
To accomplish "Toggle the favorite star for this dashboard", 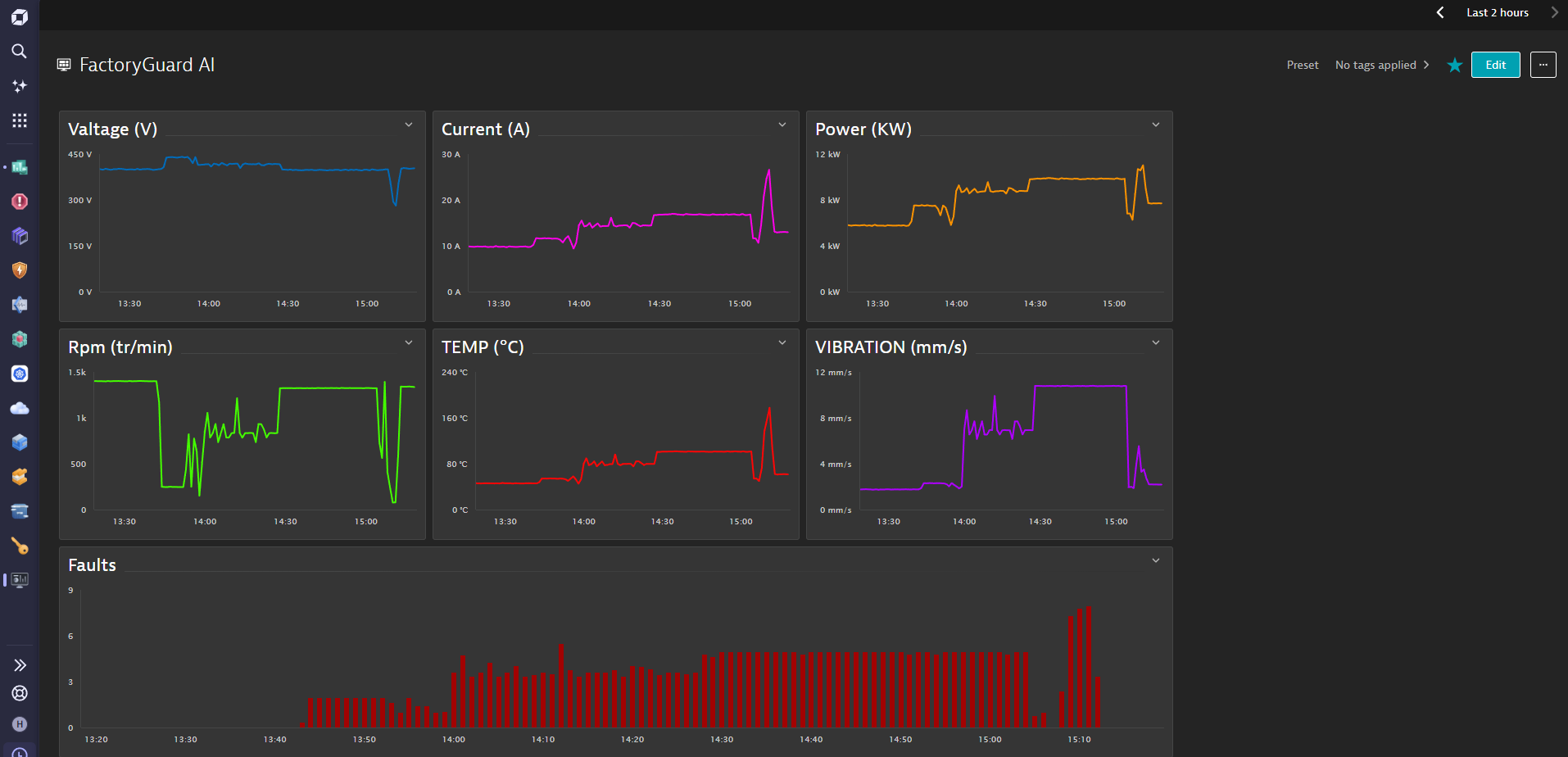I will click(1455, 65).
